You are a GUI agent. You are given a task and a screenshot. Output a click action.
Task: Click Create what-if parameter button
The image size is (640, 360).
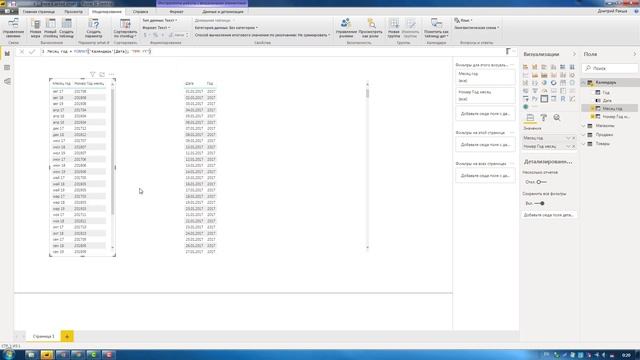(x=93, y=28)
